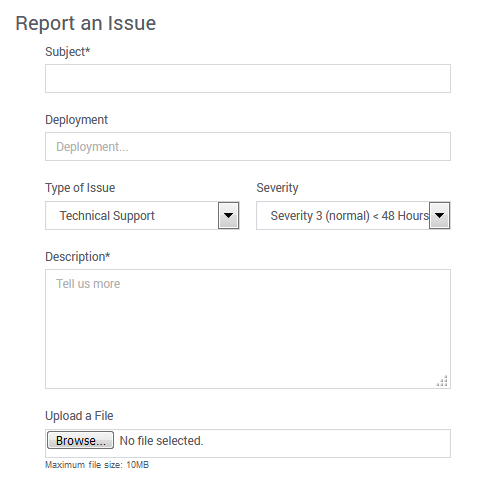Viewport: 503px width, 492px height.
Task: Expand the Severity dropdown arrow
Action: pos(439,215)
